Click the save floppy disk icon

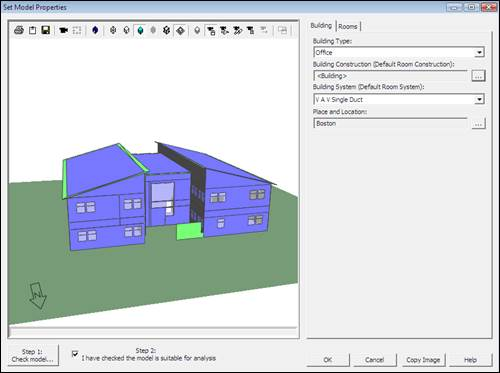point(46,30)
